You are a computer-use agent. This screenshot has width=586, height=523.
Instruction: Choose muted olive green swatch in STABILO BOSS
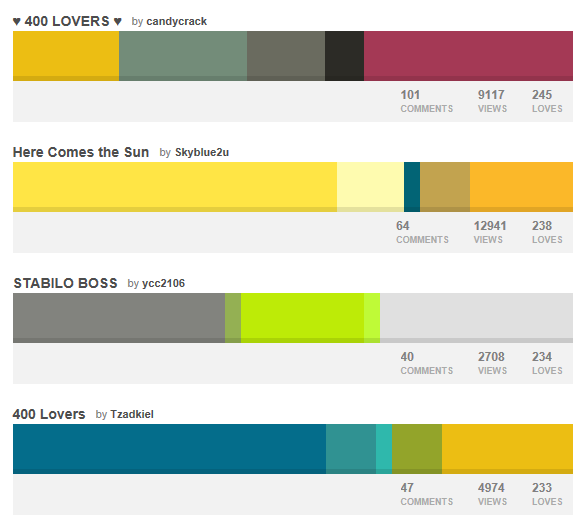point(233,318)
